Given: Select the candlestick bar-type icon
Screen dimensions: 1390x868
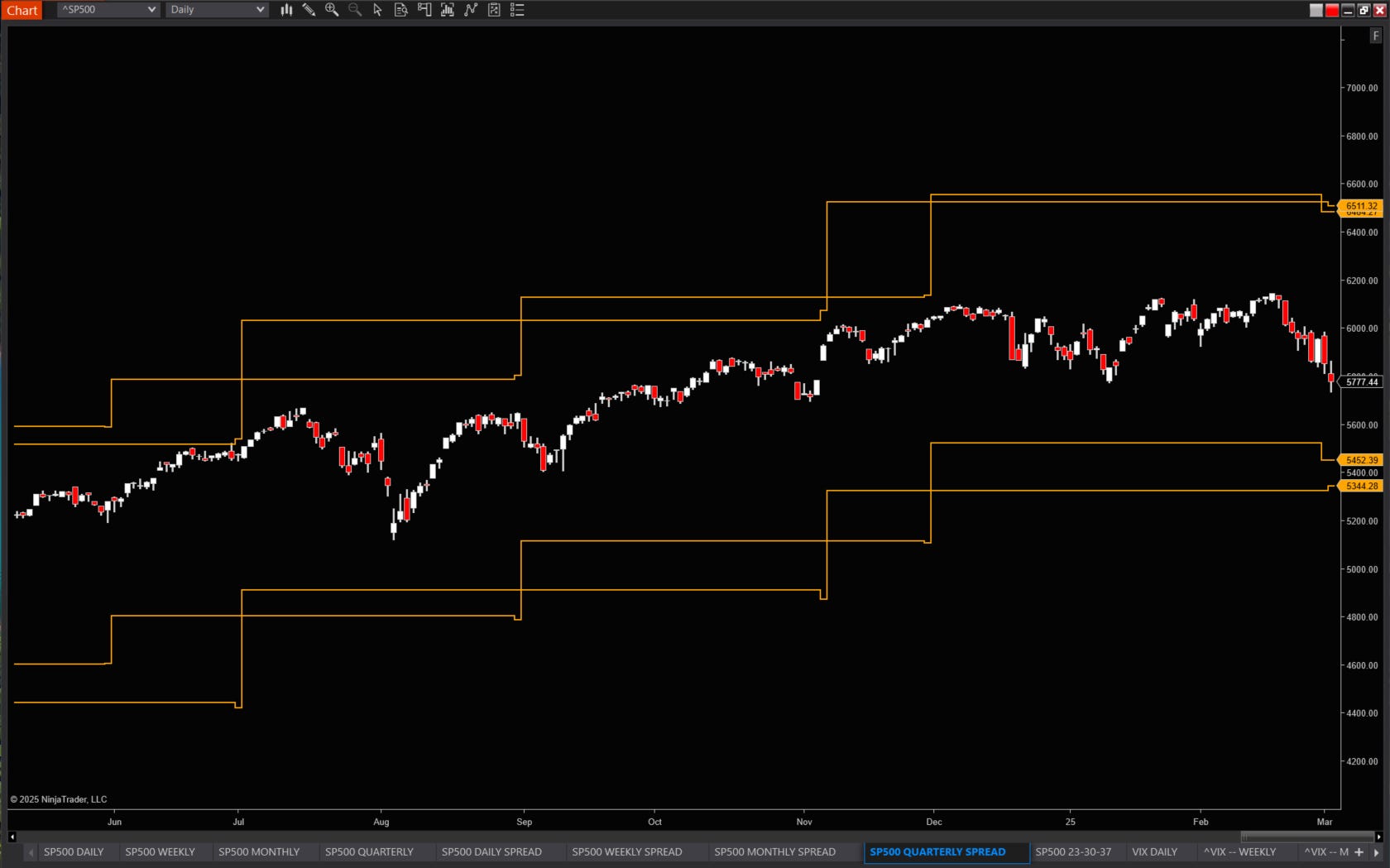Looking at the screenshot, I should click(286, 10).
